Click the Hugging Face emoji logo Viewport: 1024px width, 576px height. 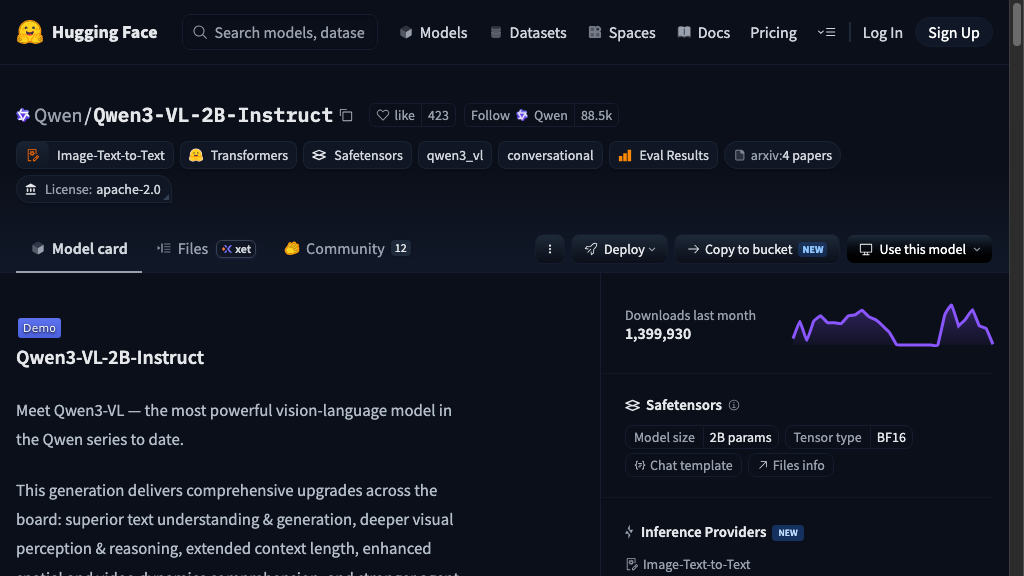[29, 32]
